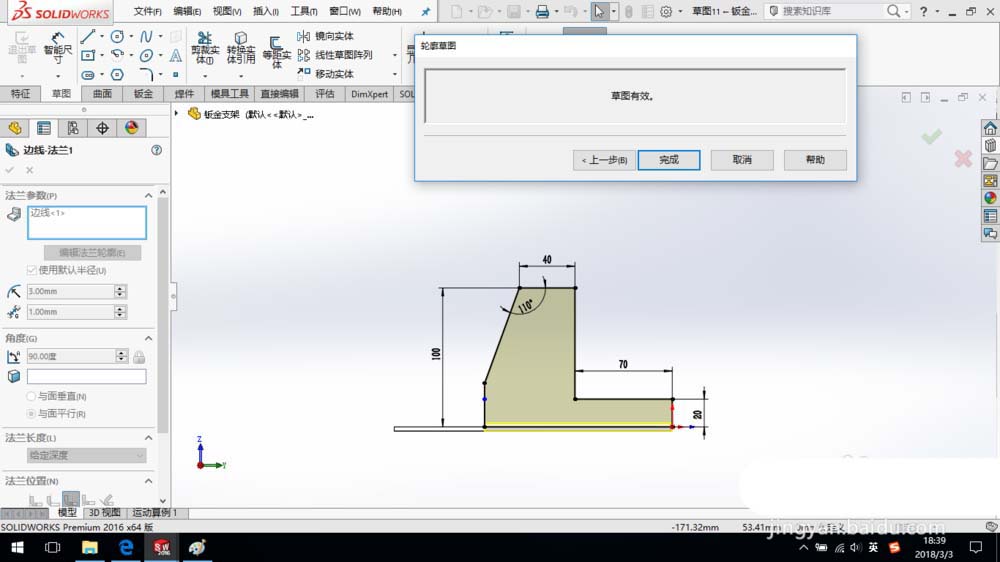
Task: Click 帮助 button in 轮廓草图 dialog
Action: pyautogui.click(x=815, y=160)
